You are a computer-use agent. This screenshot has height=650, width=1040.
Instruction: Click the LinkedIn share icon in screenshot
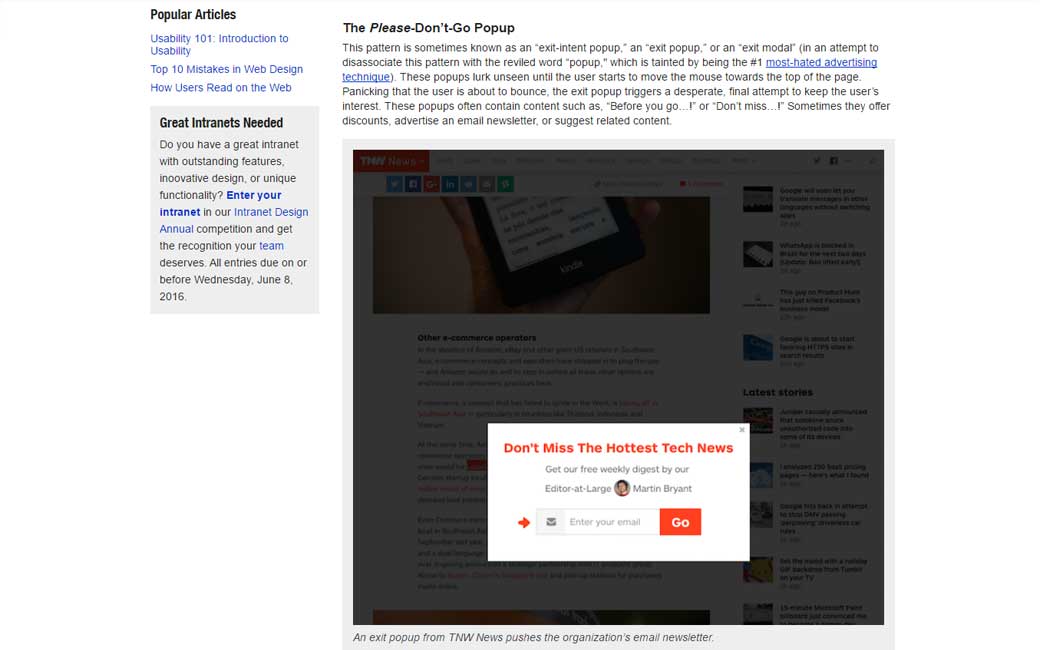coord(450,184)
